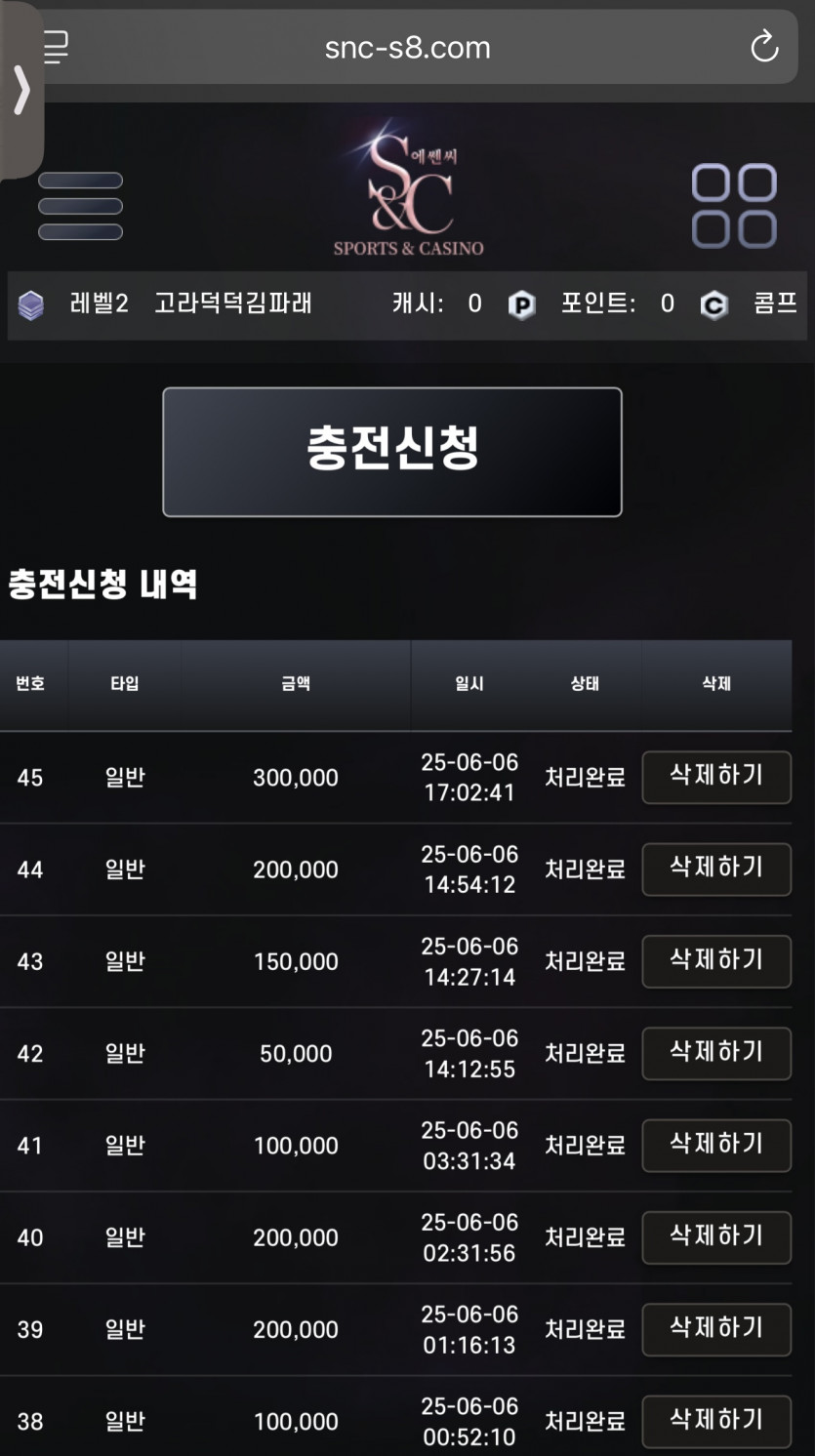Click 삭제하기 for entry number 38
815x1456 pixels.
[716, 1421]
